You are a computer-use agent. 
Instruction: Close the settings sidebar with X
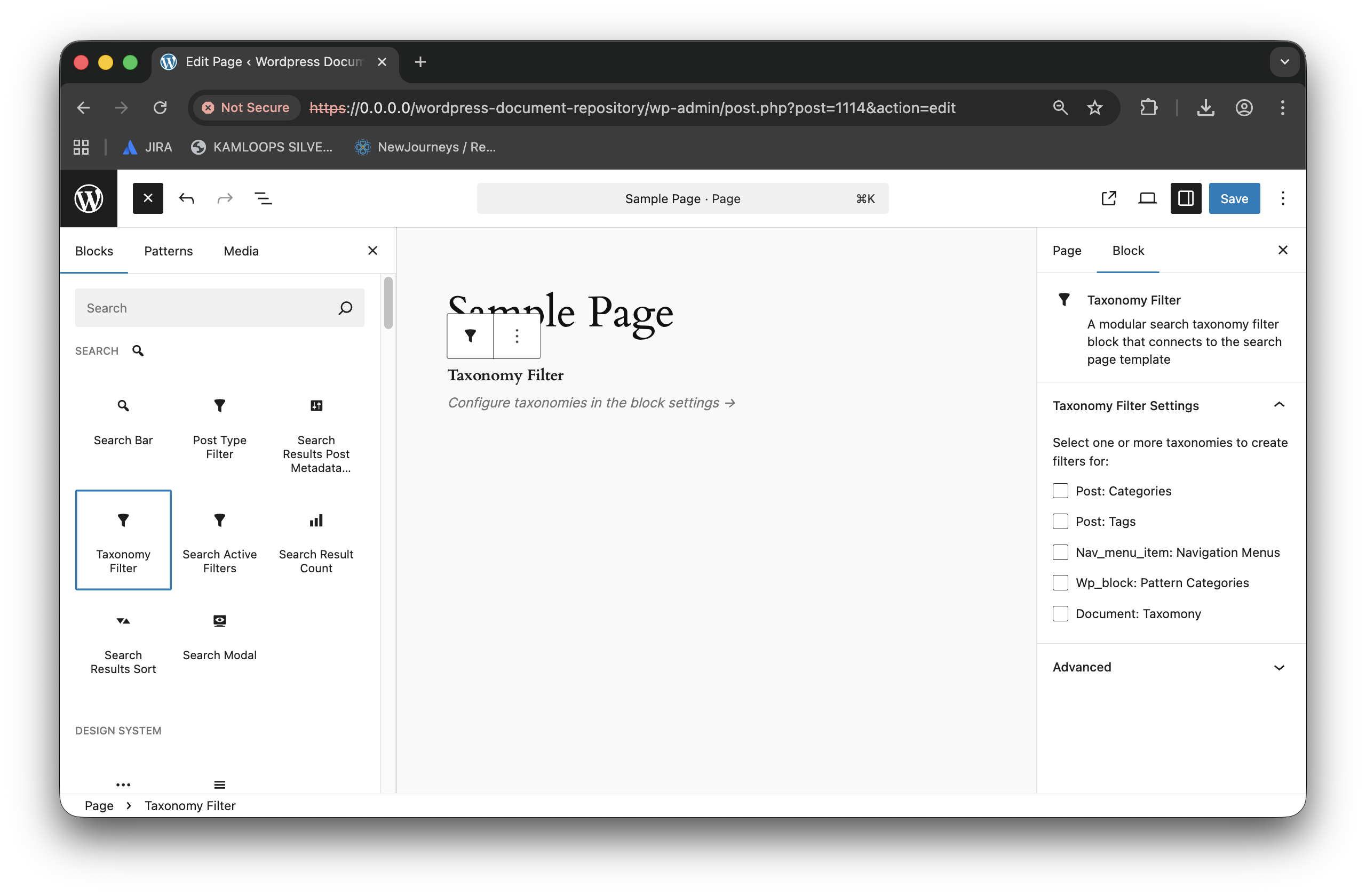(x=1283, y=250)
